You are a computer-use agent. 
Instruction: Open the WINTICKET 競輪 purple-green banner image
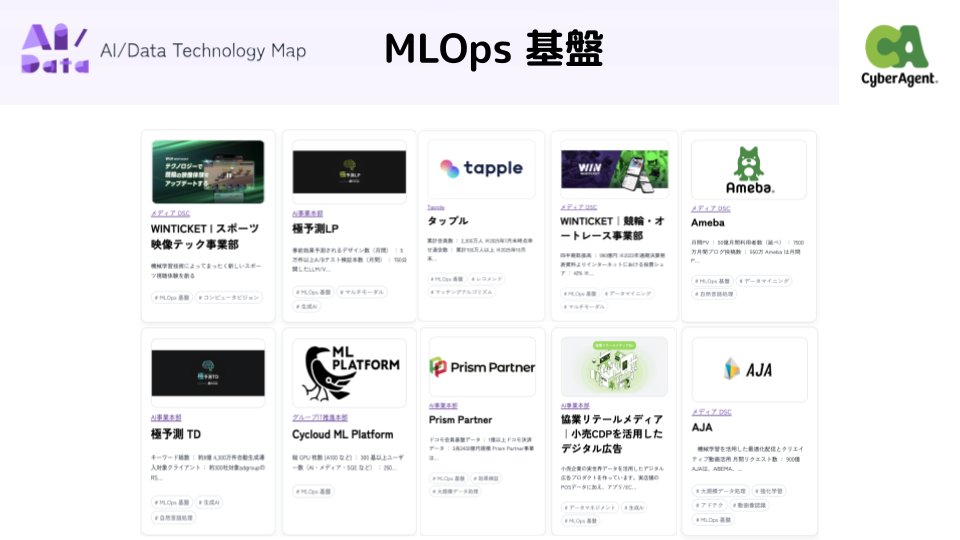[615, 170]
